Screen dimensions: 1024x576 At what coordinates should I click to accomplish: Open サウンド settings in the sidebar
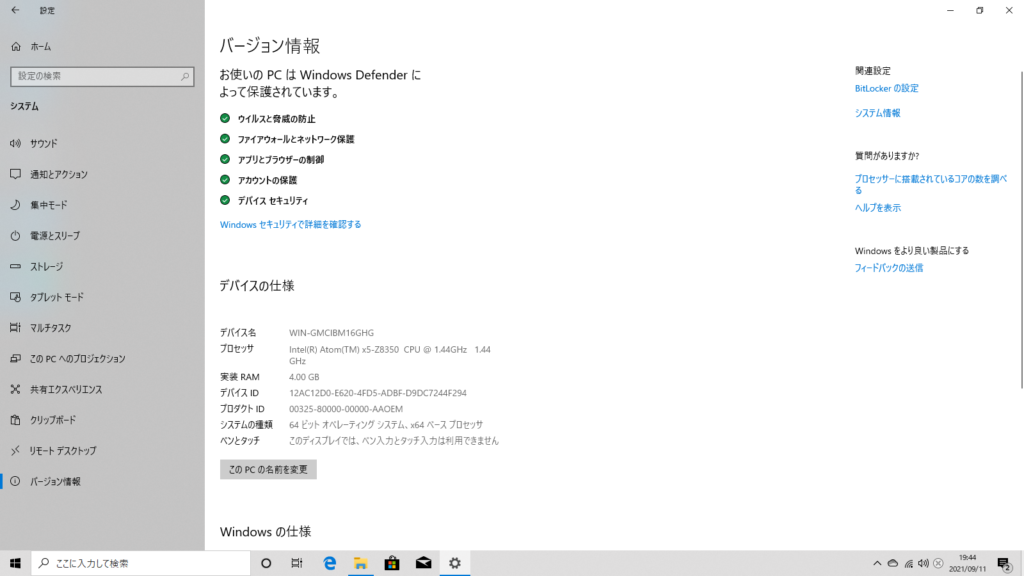(x=44, y=143)
